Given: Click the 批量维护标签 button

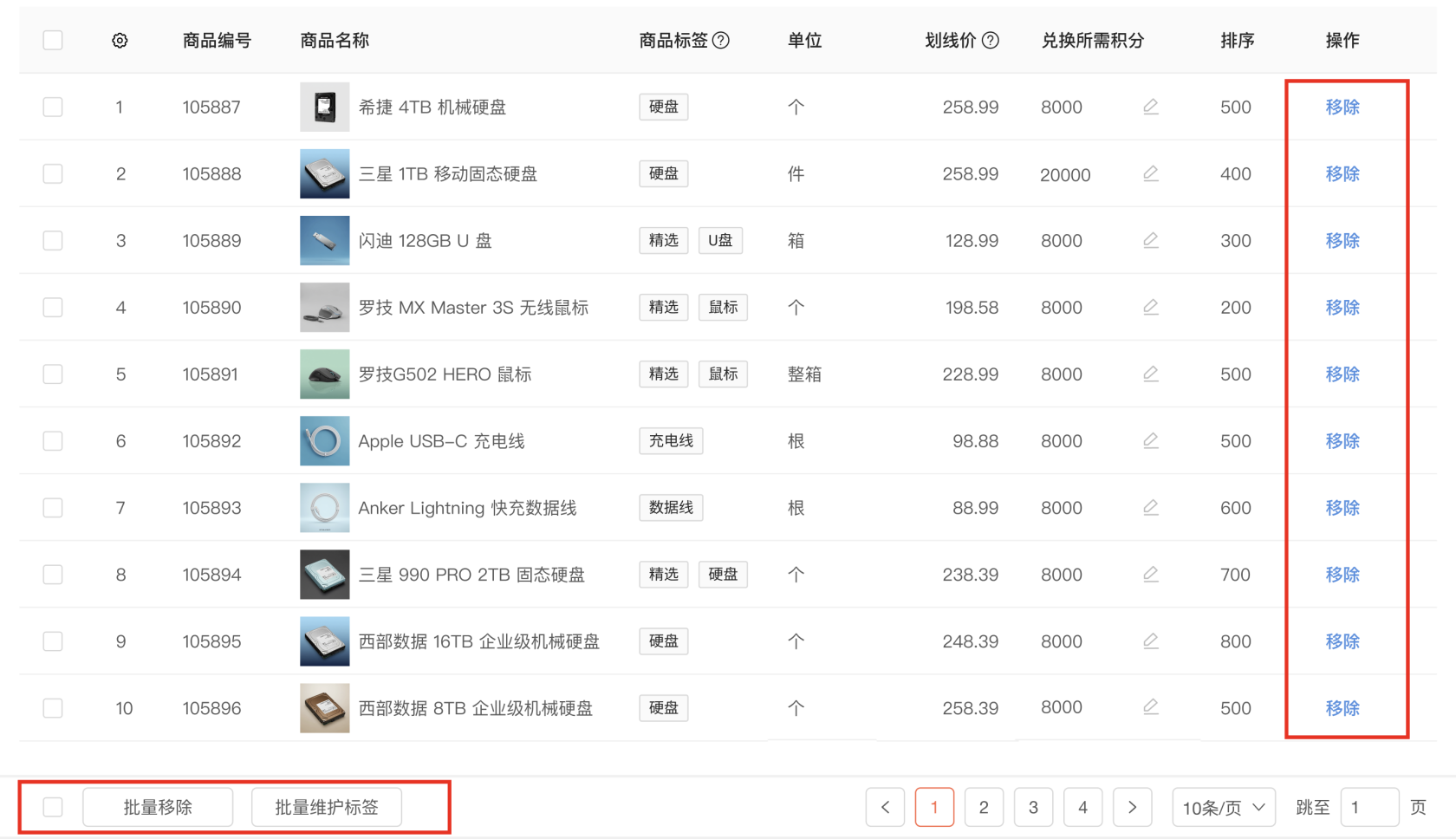Looking at the screenshot, I should tap(327, 807).
